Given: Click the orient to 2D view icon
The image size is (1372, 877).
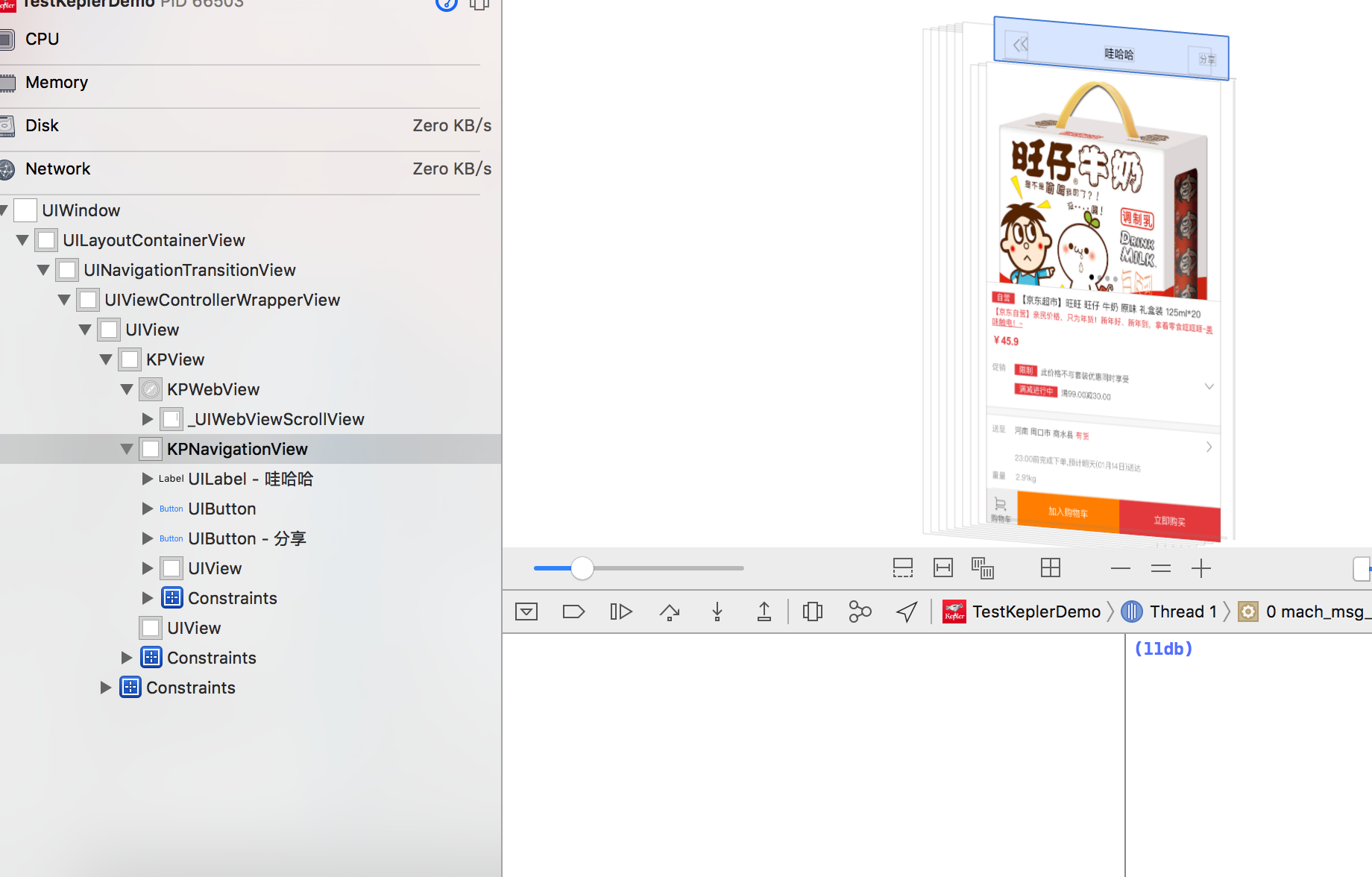Looking at the screenshot, I should 1051,568.
